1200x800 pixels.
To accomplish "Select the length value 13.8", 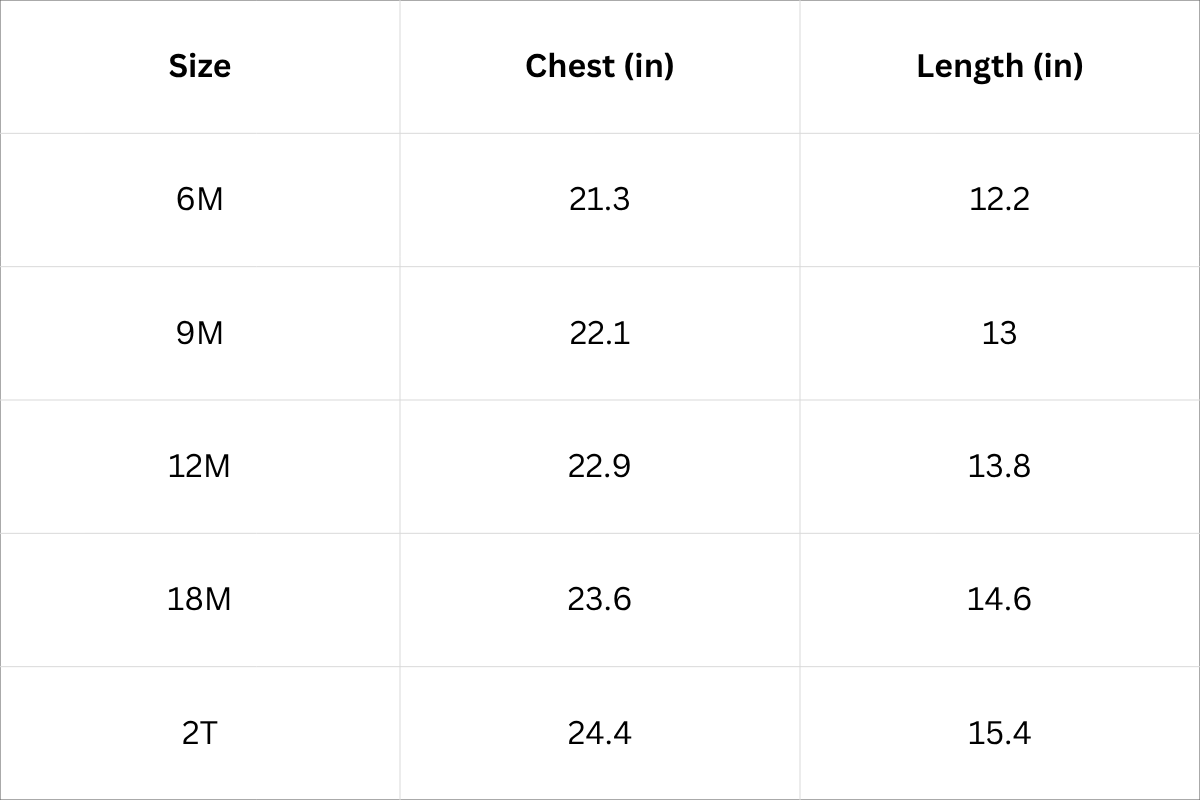I will coord(999,466).
